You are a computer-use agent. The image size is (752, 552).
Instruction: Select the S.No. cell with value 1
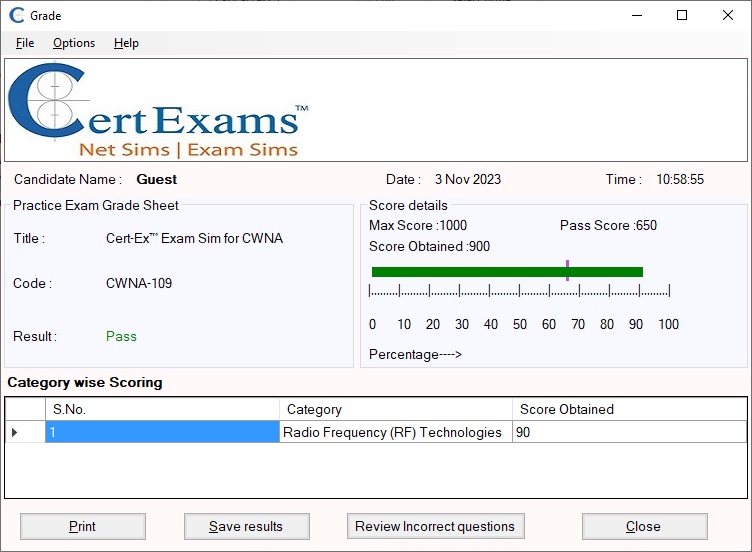[162, 432]
